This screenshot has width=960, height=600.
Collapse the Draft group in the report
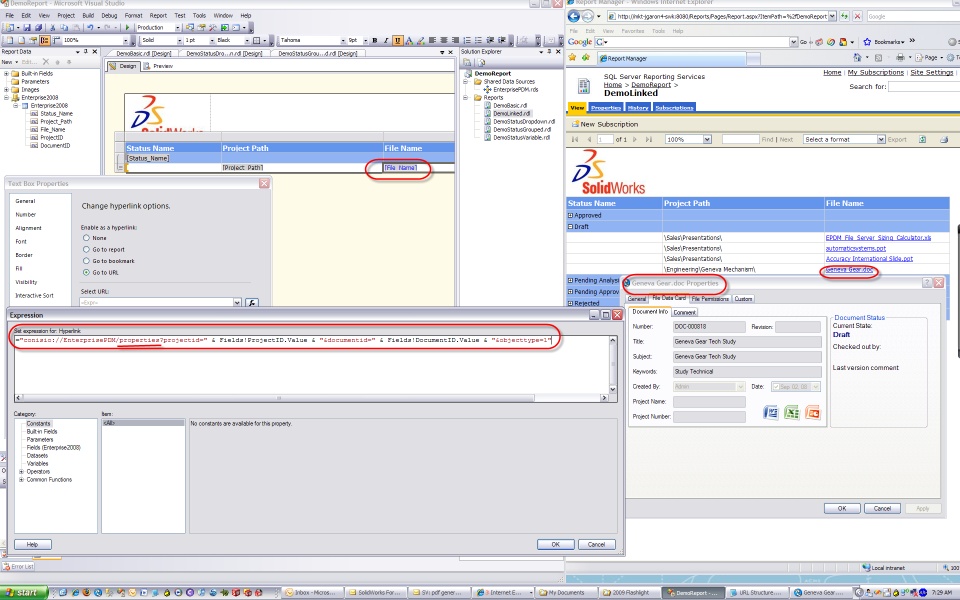[571, 227]
